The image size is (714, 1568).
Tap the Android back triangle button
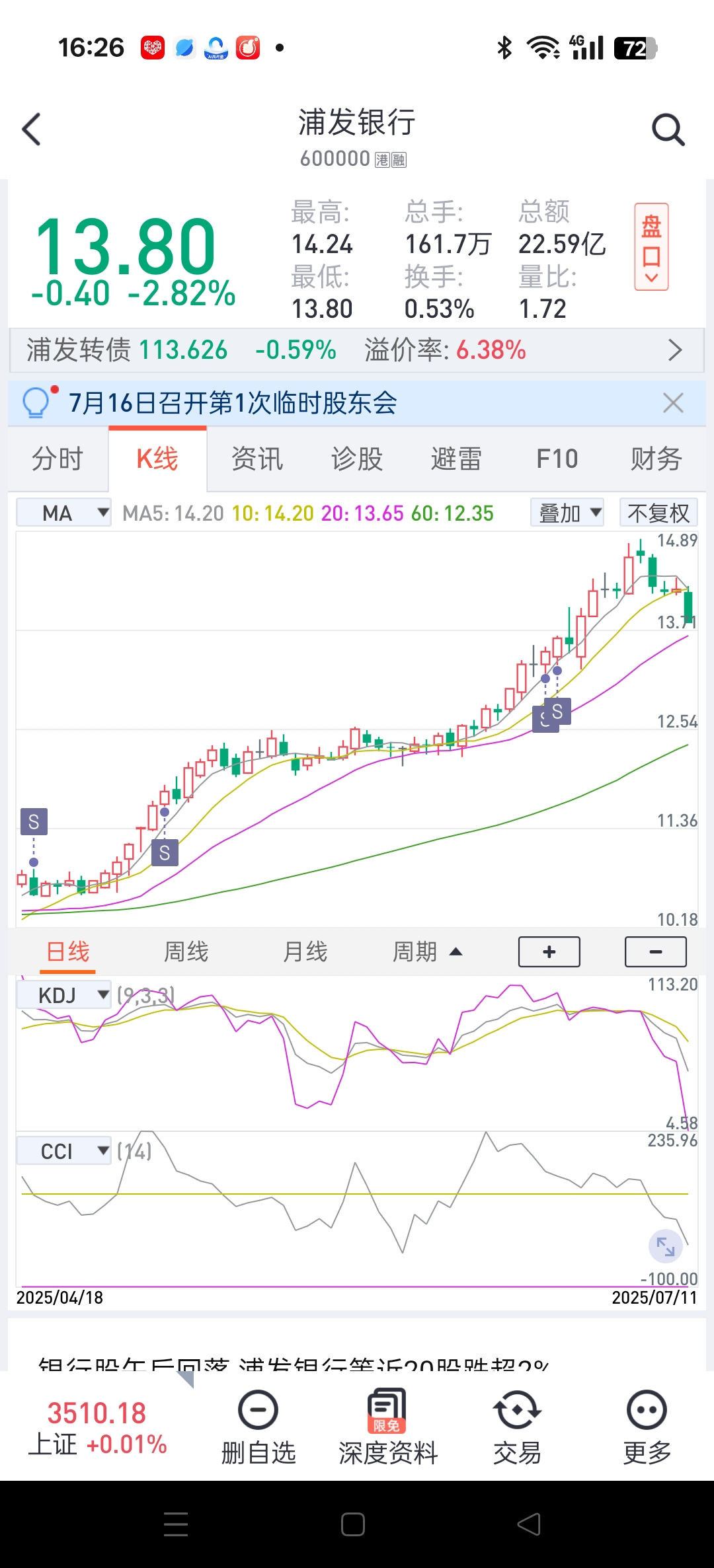click(529, 1524)
